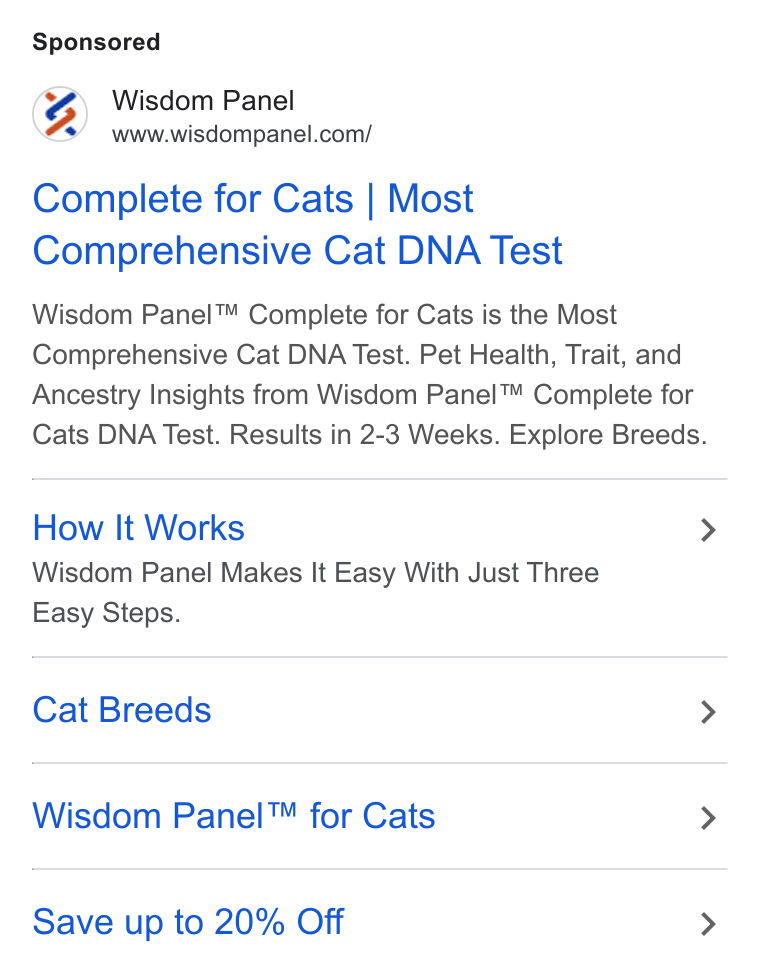This screenshot has height=974, width=760.
Task: Click the 'Explore Breeds.' text in description
Action: 608,435
